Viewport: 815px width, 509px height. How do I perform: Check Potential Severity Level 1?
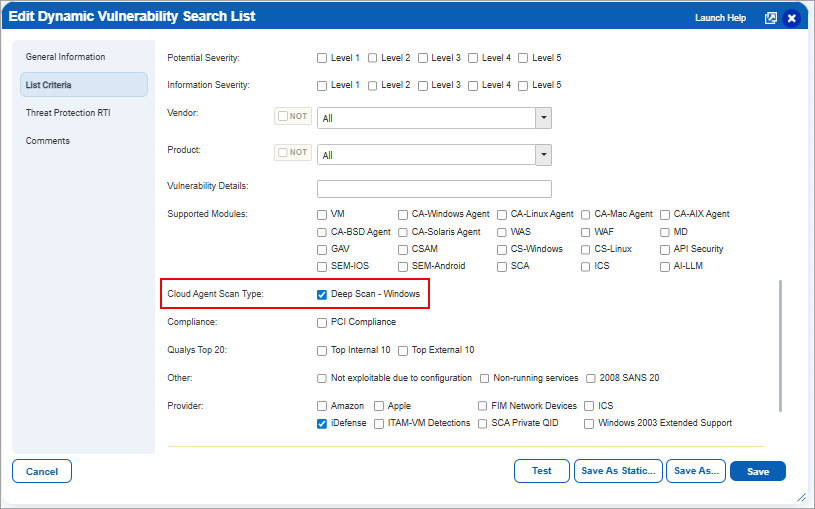click(x=322, y=58)
